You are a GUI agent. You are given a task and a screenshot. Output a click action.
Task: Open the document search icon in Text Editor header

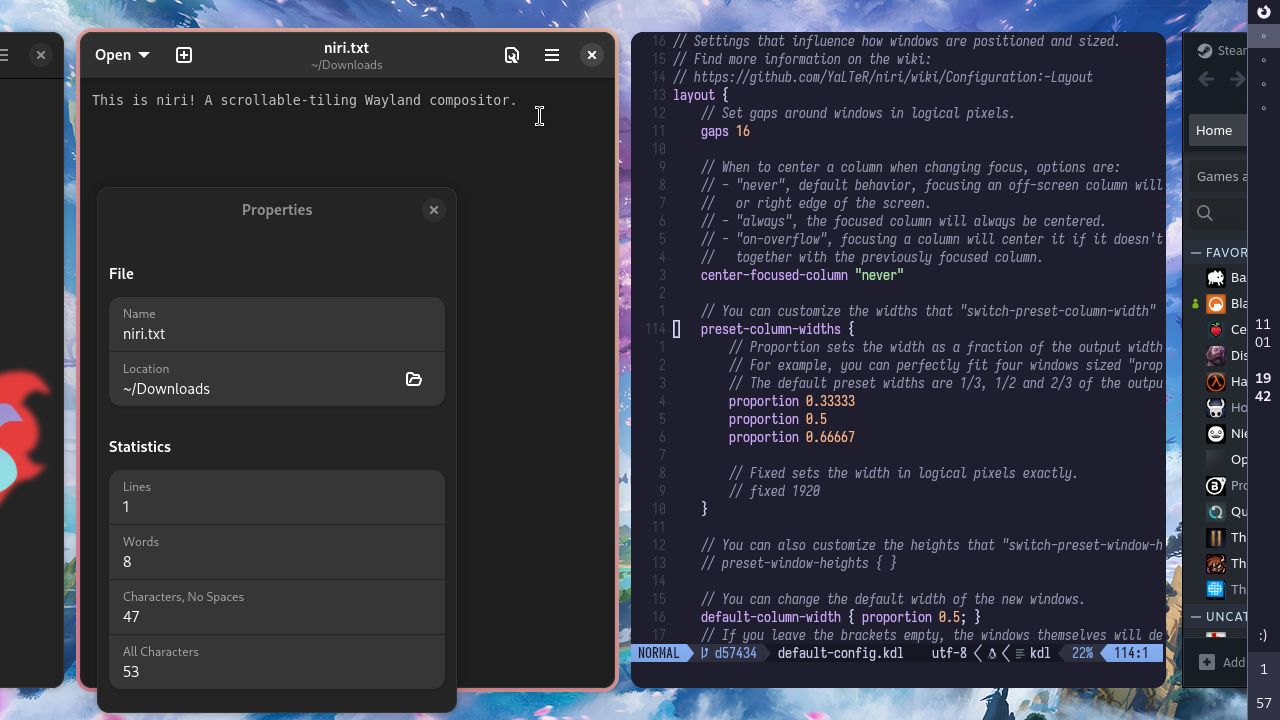point(512,55)
